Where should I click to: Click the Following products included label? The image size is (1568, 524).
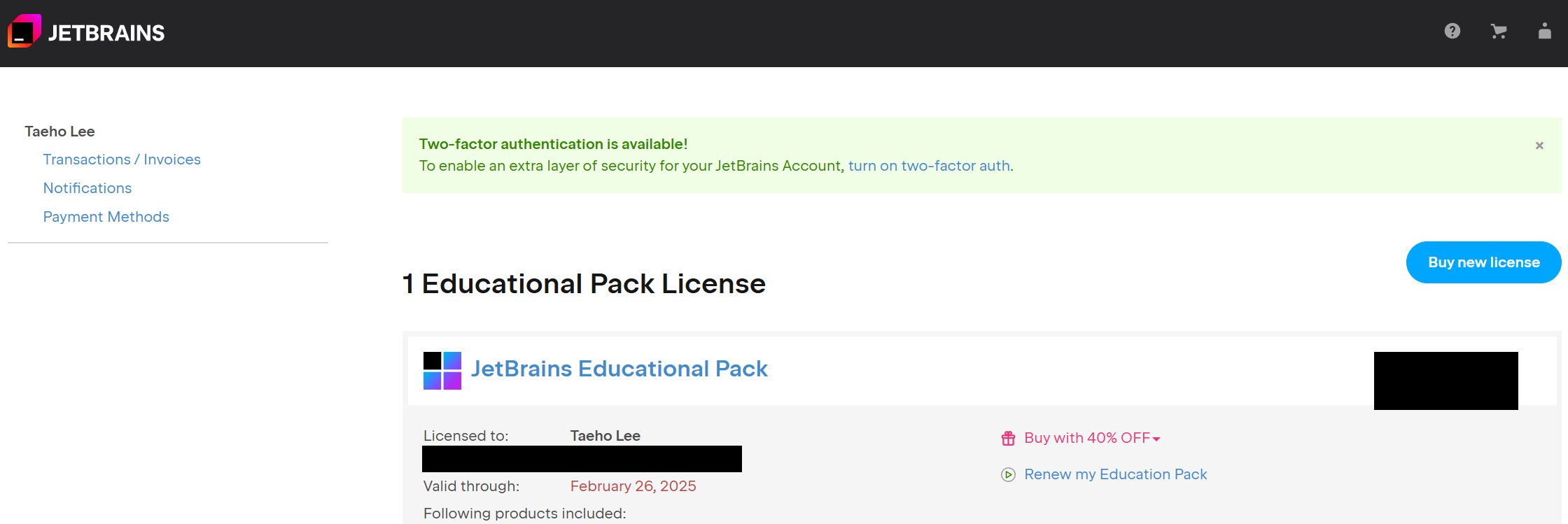[x=524, y=514]
